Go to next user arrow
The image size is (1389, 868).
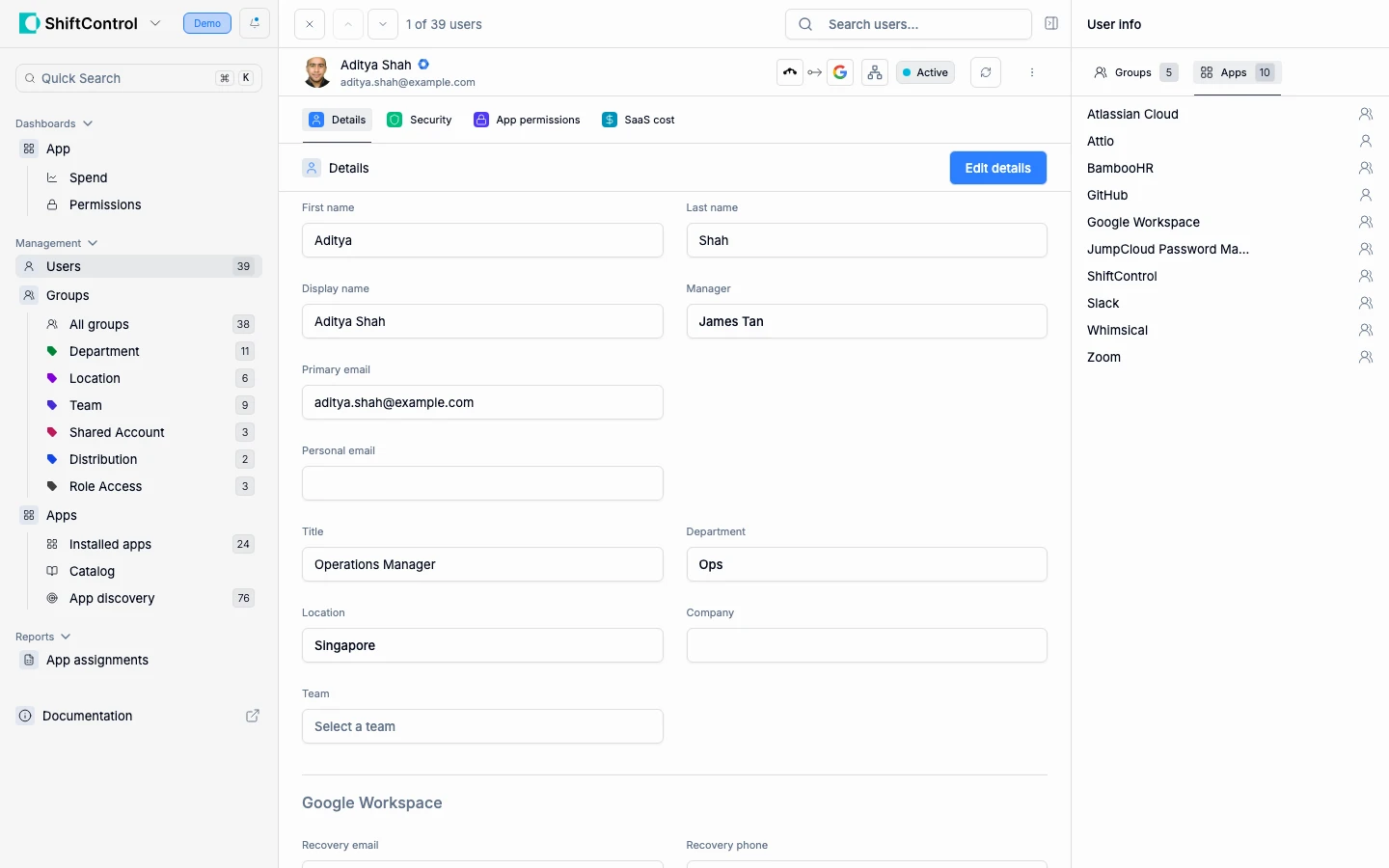point(383,24)
